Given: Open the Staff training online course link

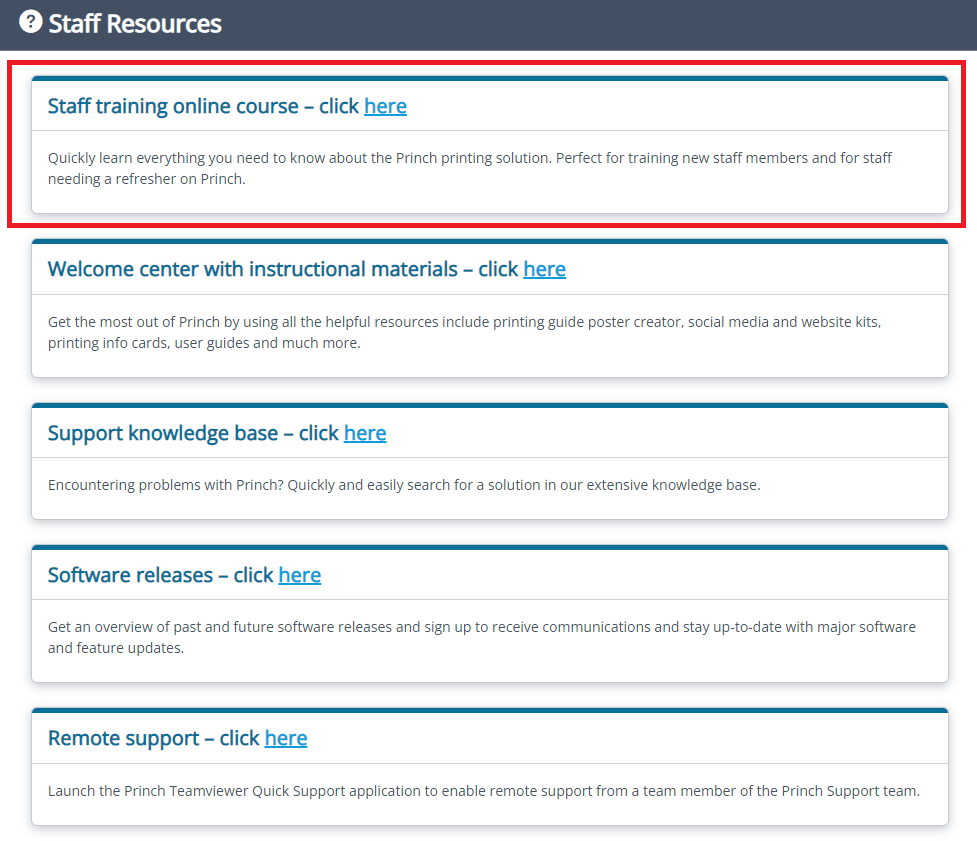Looking at the screenshot, I should pyautogui.click(x=385, y=107).
